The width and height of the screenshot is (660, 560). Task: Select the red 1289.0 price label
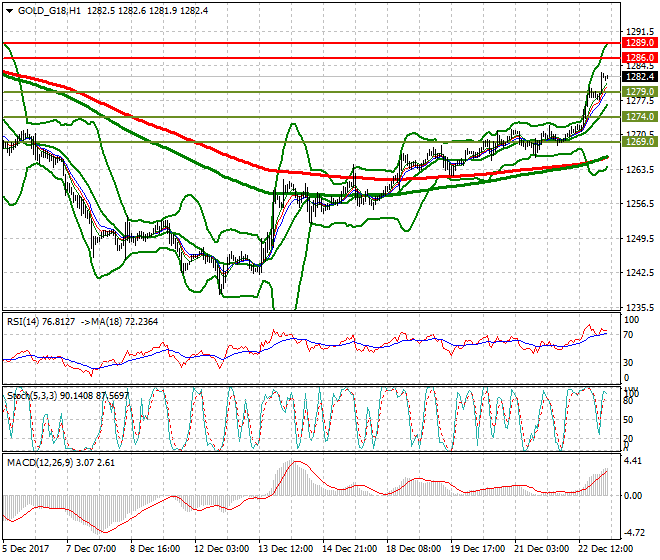click(638, 43)
